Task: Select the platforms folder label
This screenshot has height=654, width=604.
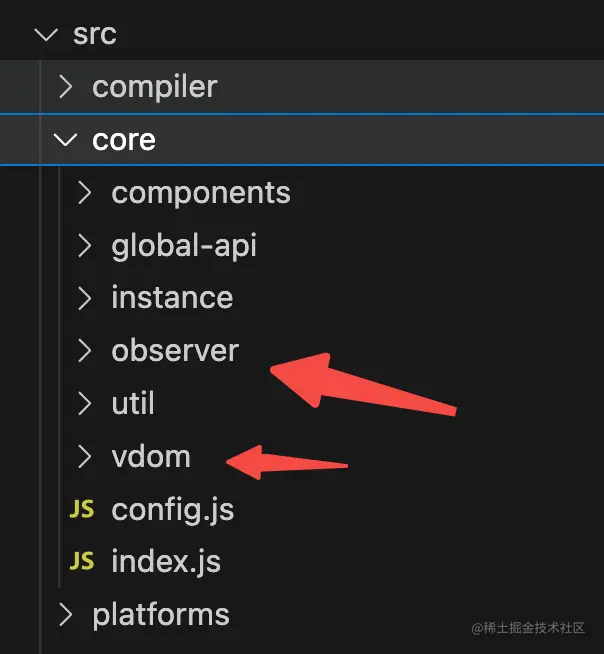Action: (x=160, y=614)
